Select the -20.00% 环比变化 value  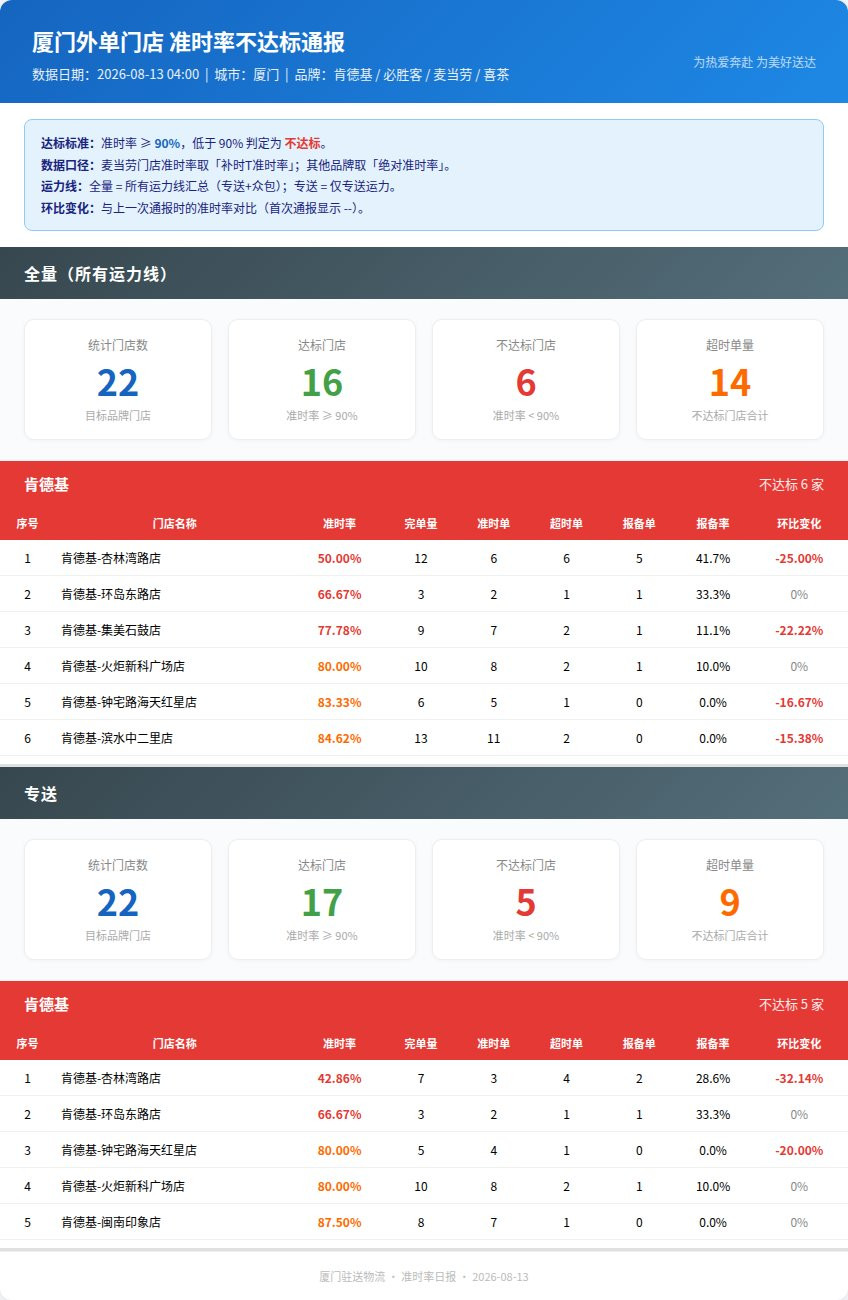(799, 1150)
